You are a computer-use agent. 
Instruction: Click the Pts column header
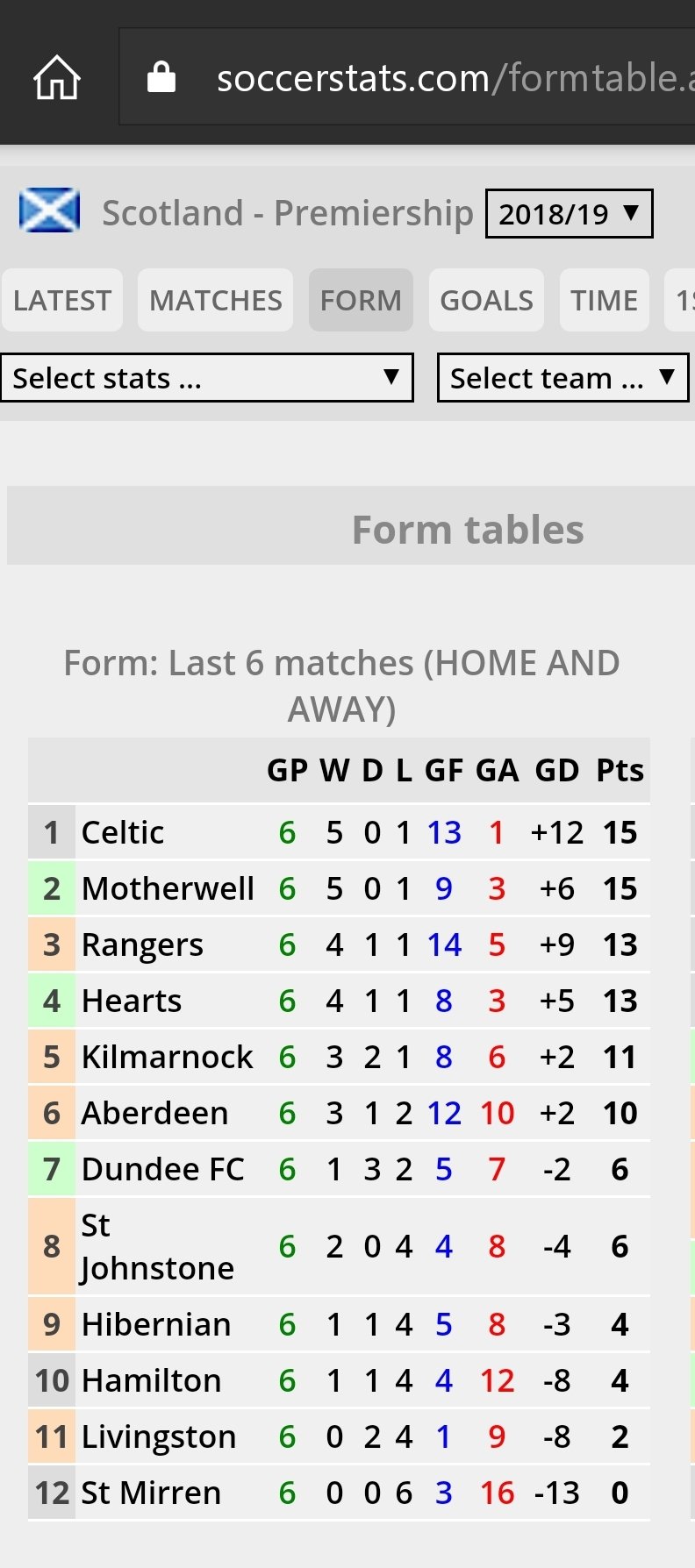620,770
